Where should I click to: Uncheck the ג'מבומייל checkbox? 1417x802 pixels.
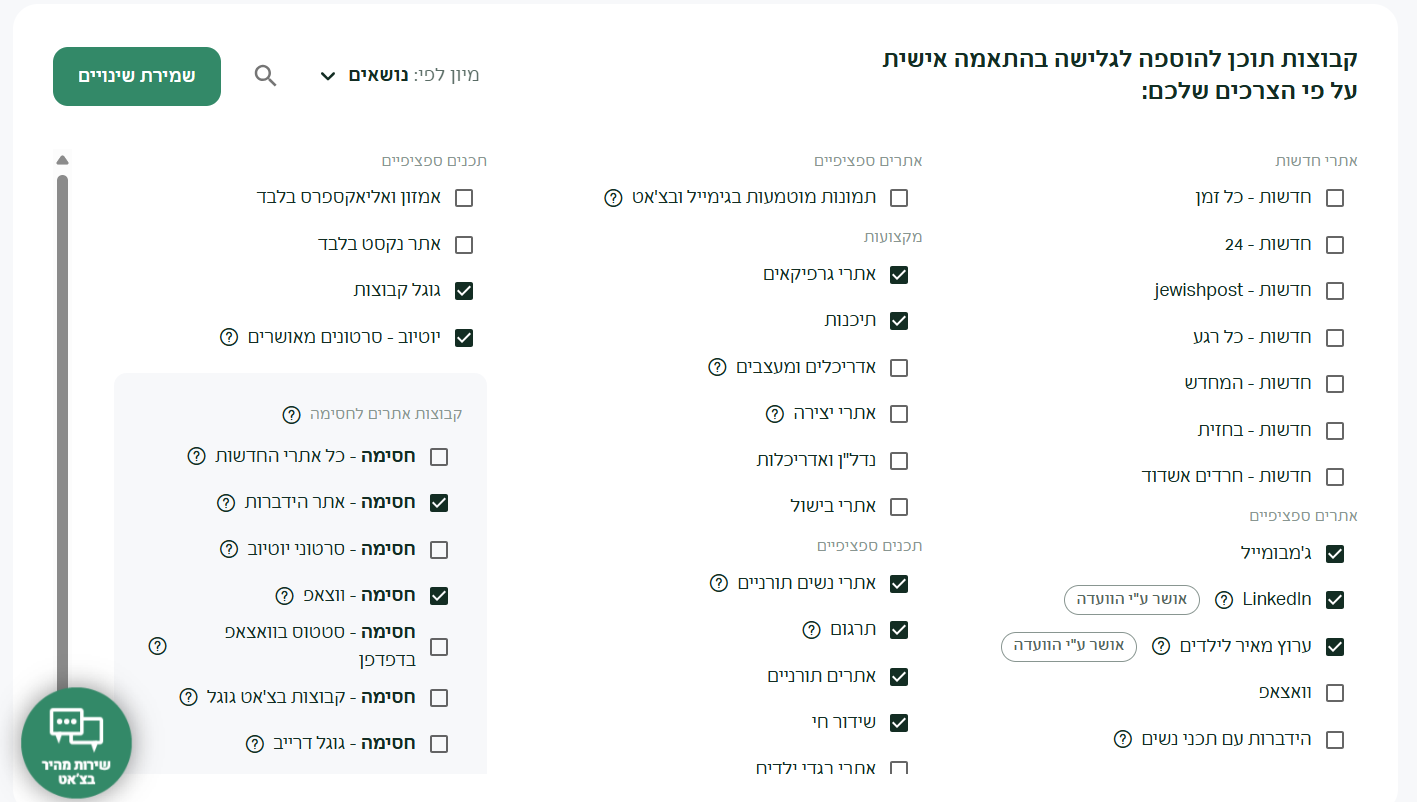(1334, 553)
